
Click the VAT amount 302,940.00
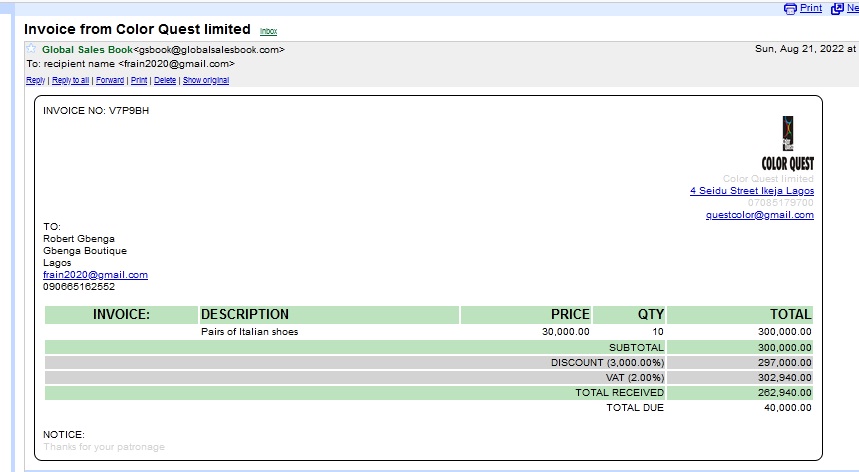[x=784, y=378]
